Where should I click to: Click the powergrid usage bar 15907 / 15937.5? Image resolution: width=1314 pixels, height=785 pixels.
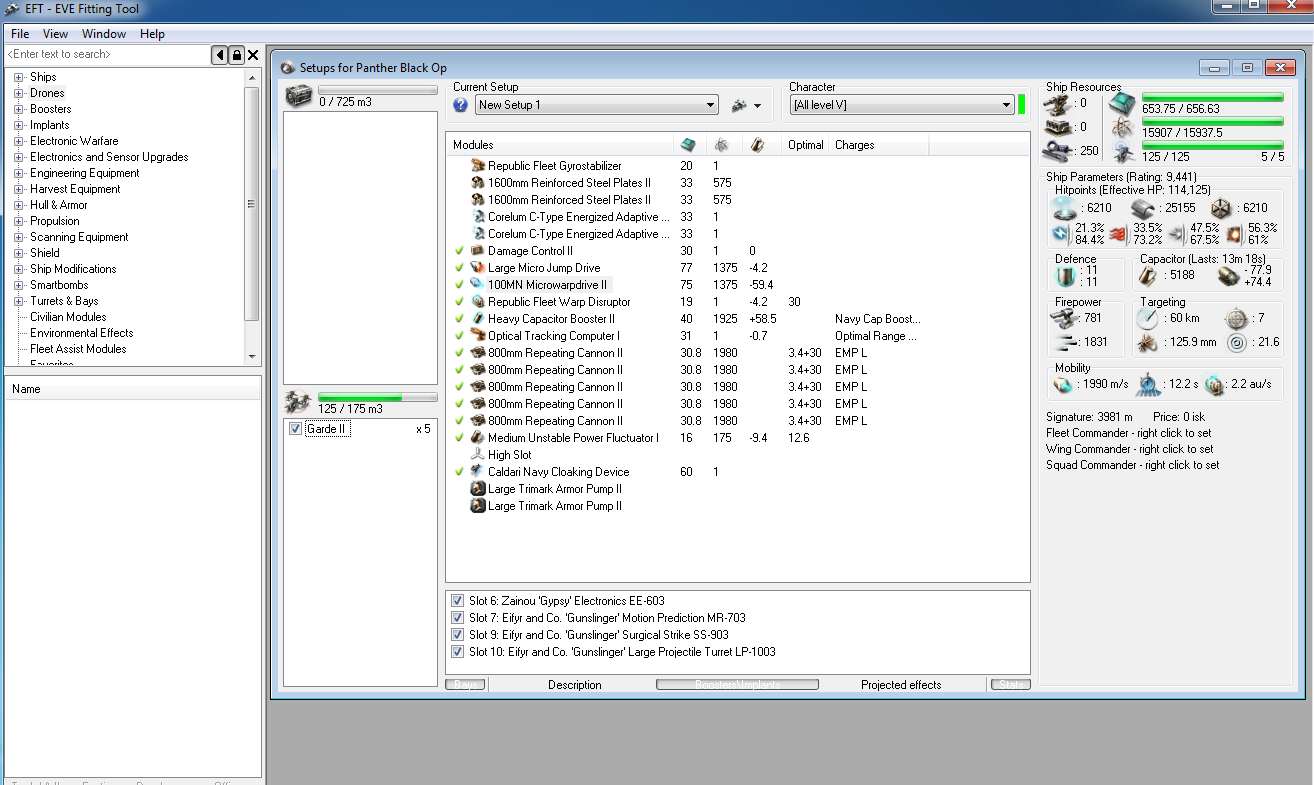[x=1211, y=122]
